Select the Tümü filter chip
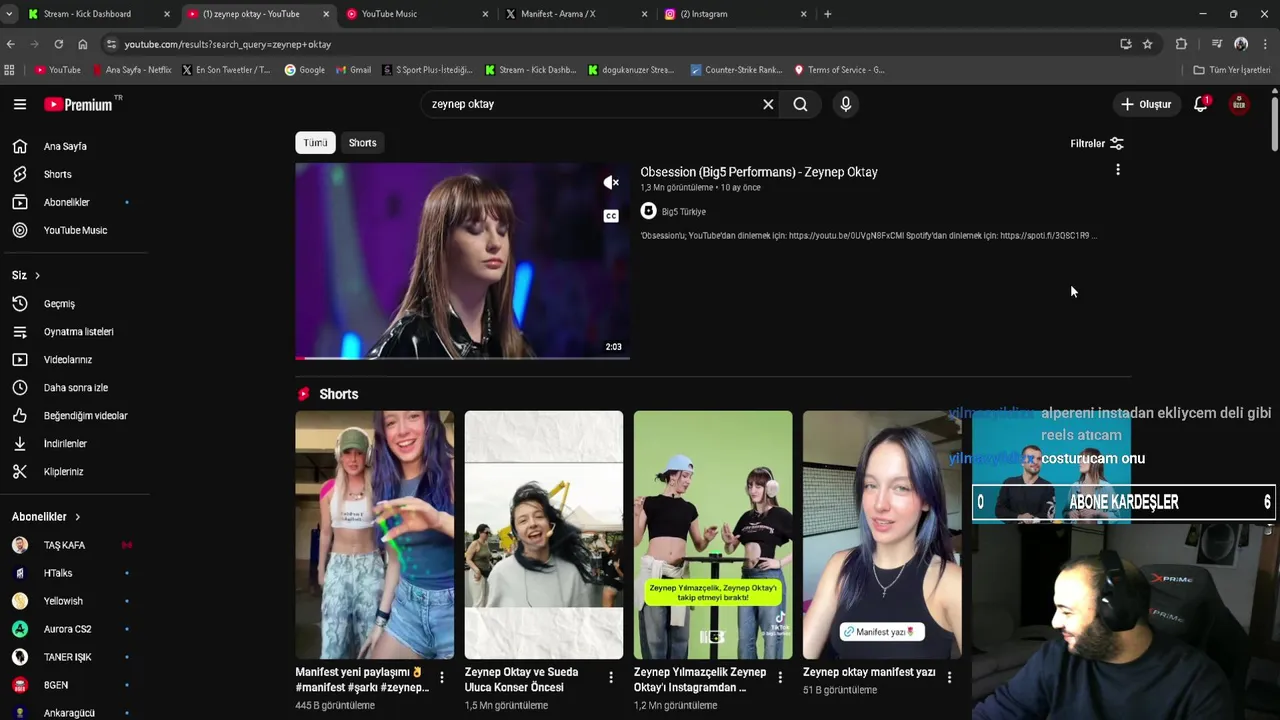The image size is (1280, 720). (315, 143)
